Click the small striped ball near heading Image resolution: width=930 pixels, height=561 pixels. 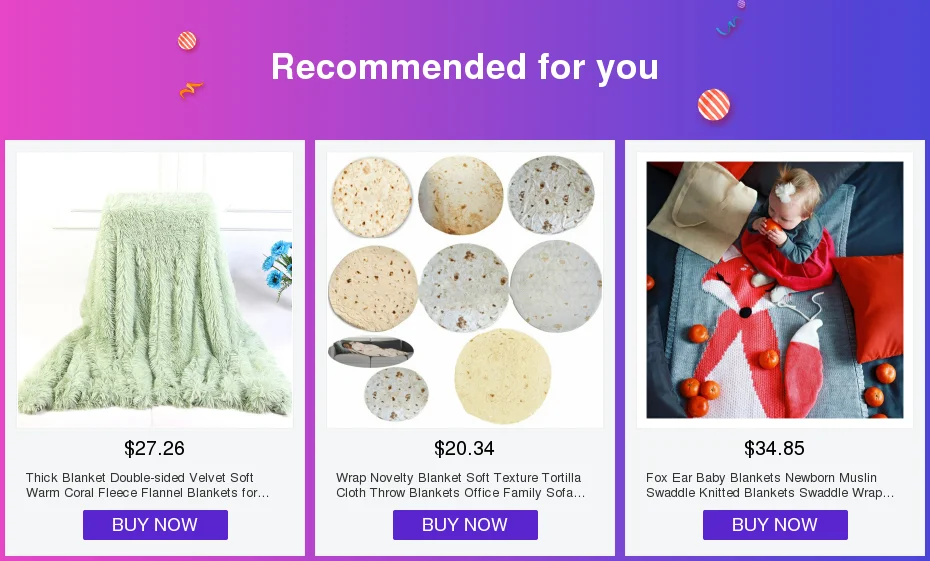187,41
